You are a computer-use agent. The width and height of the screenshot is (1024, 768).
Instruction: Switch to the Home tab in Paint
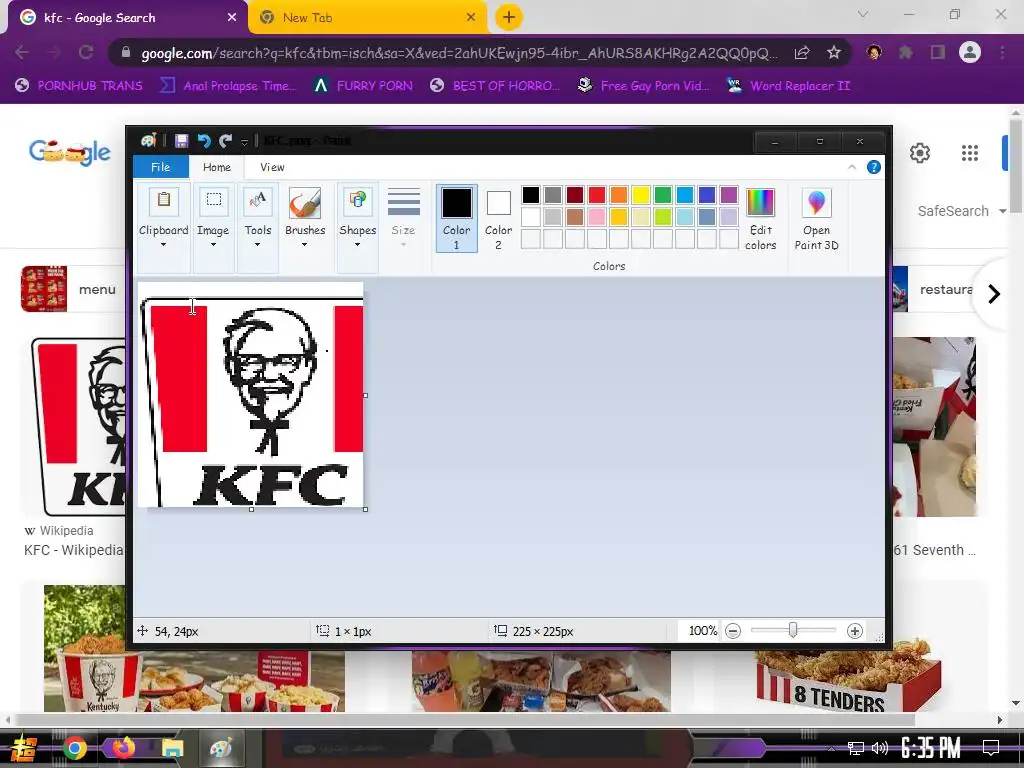[x=217, y=167]
